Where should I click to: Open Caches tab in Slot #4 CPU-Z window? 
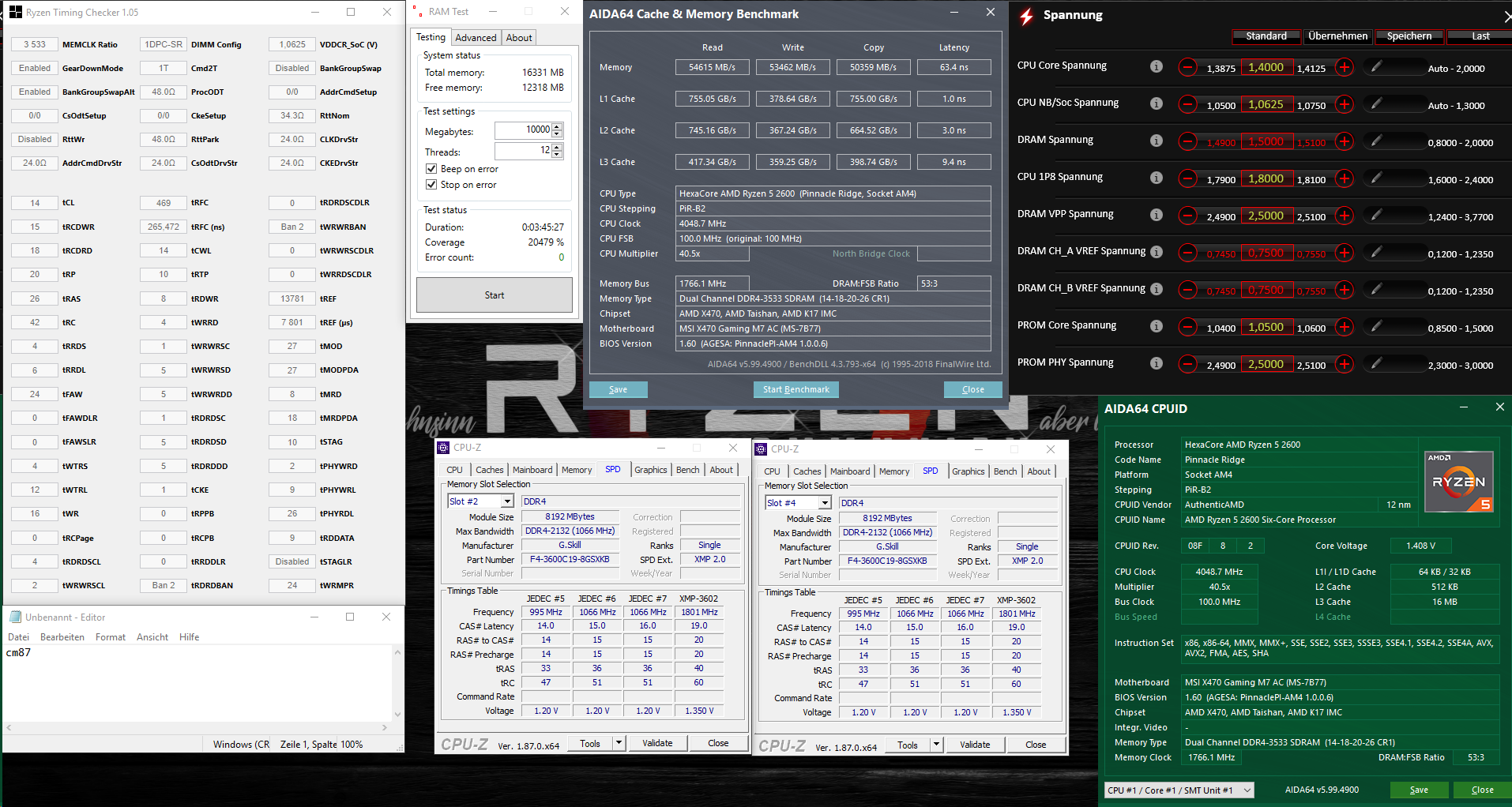click(x=807, y=471)
